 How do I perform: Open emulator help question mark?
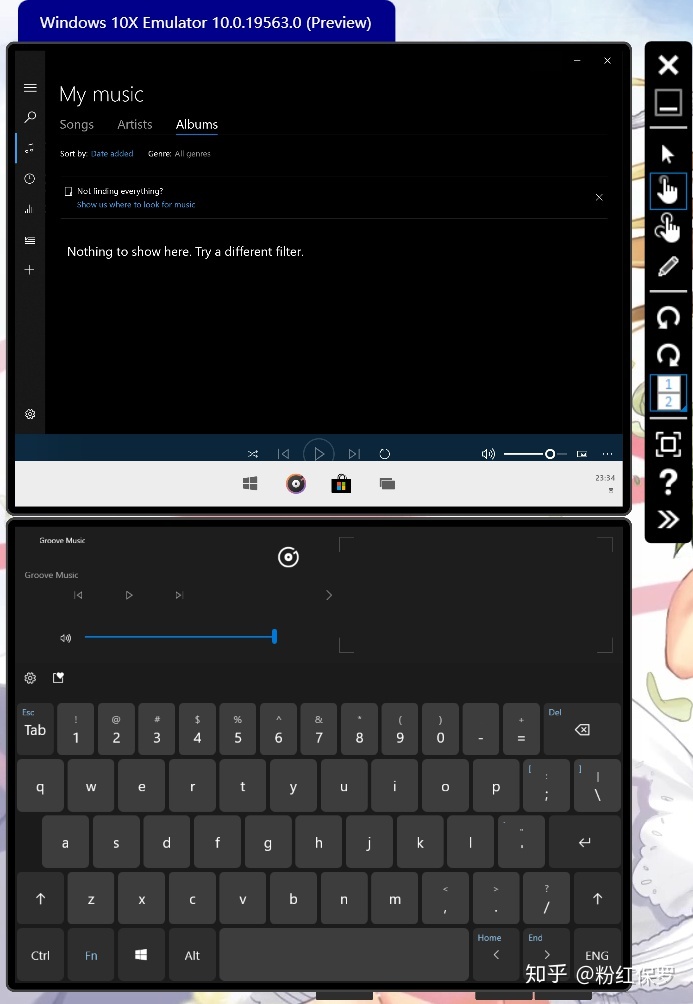tap(668, 482)
